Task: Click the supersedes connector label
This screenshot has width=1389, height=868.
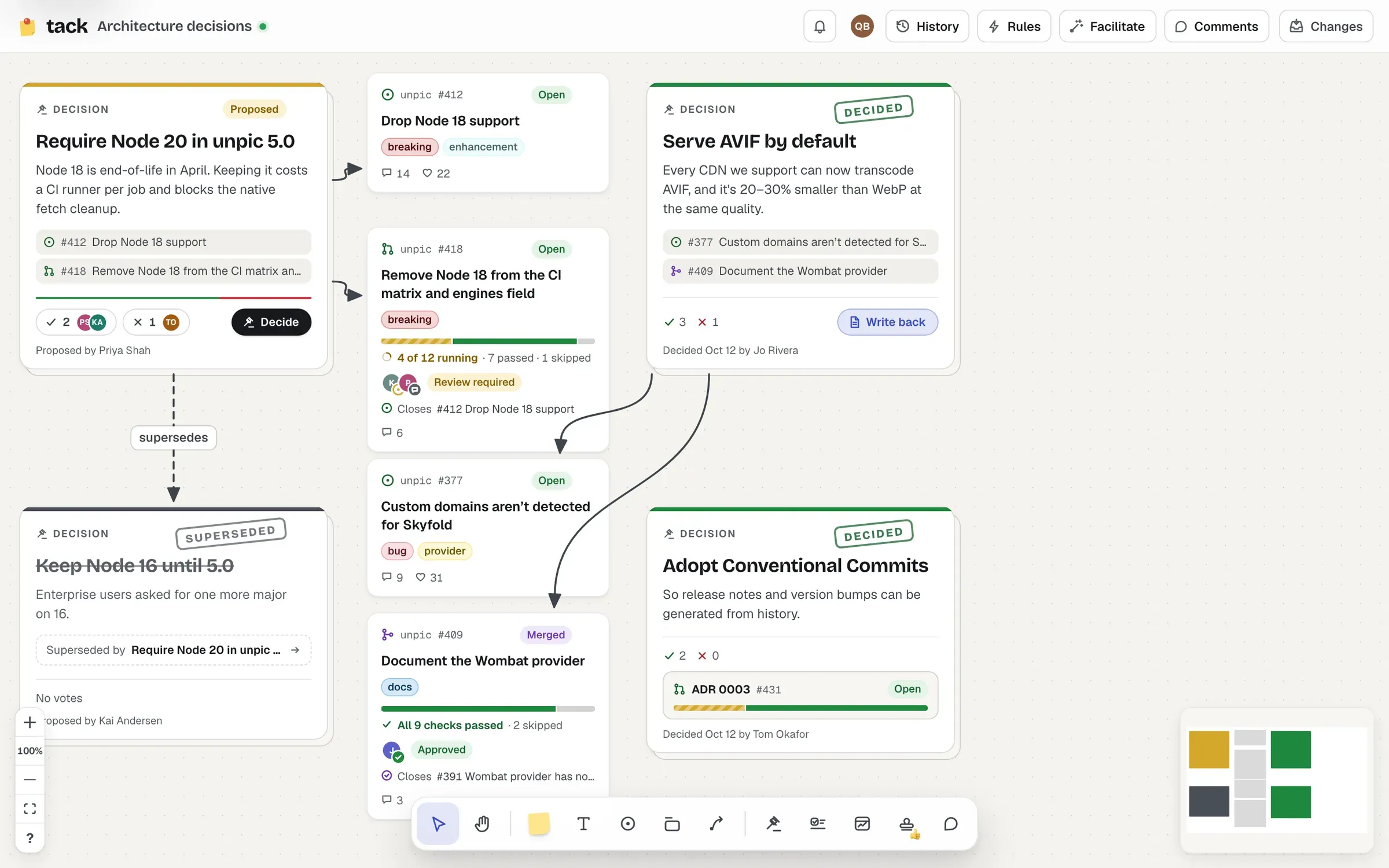Action: pyautogui.click(x=173, y=437)
